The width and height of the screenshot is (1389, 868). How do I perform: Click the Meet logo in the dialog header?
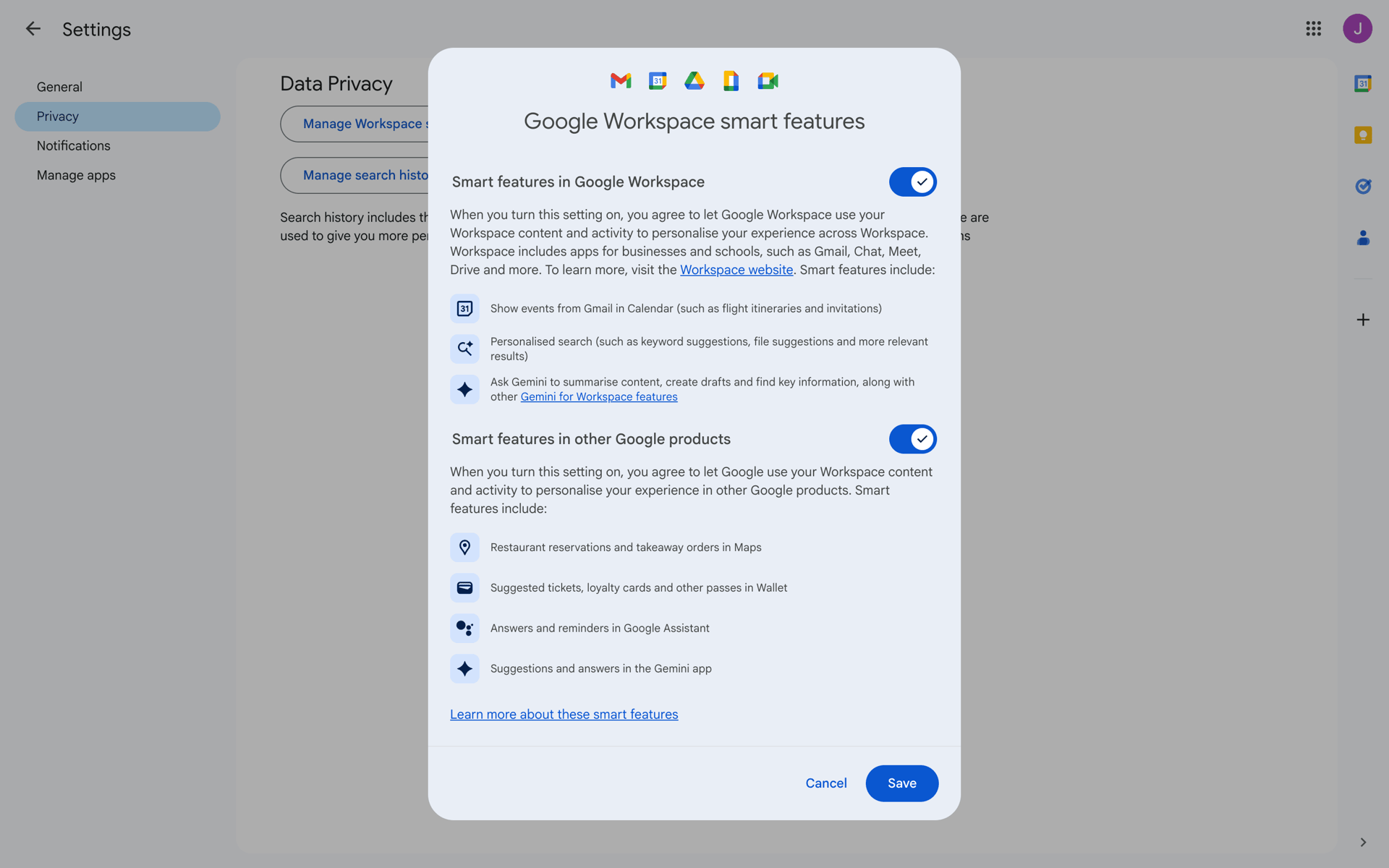point(768,81)
